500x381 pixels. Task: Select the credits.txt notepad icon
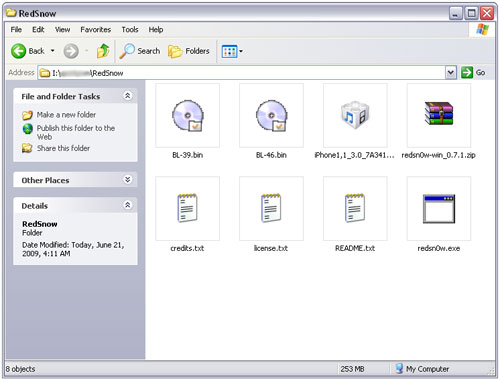pos(187,208)
